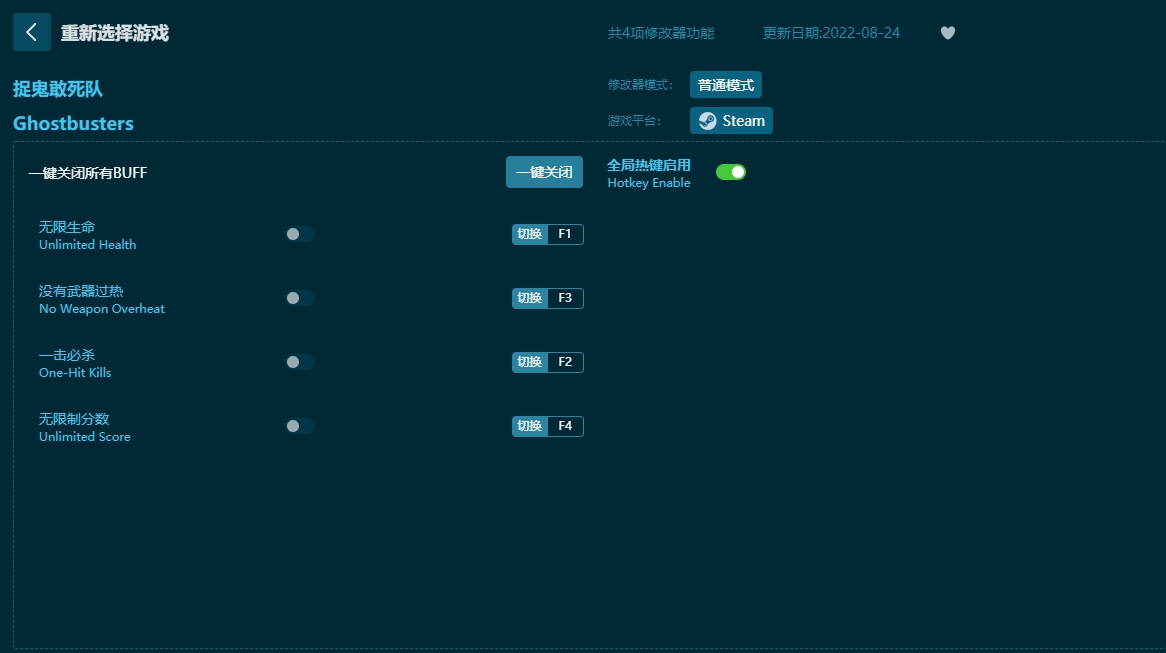Toggle Unlimited Score switch
This screenshot has height=653, width=1166.
[300, 426]
